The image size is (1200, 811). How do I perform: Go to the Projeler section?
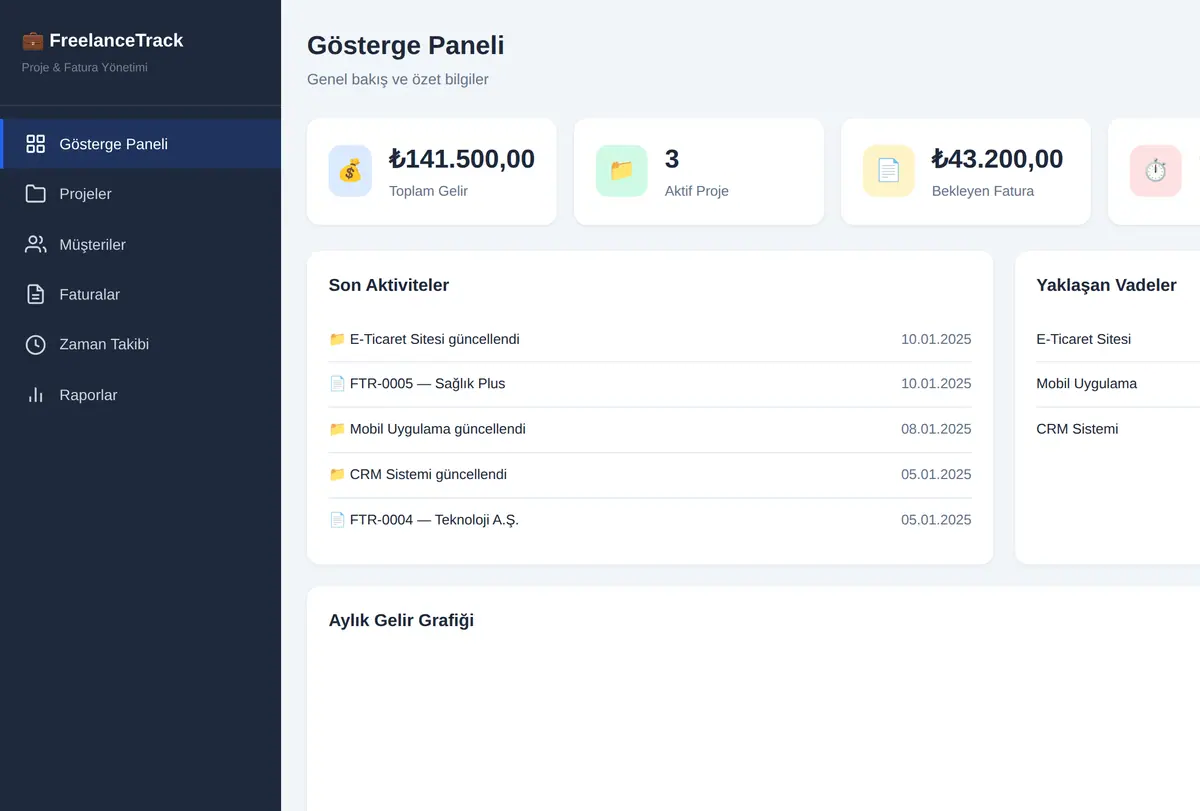pos(141,194)
